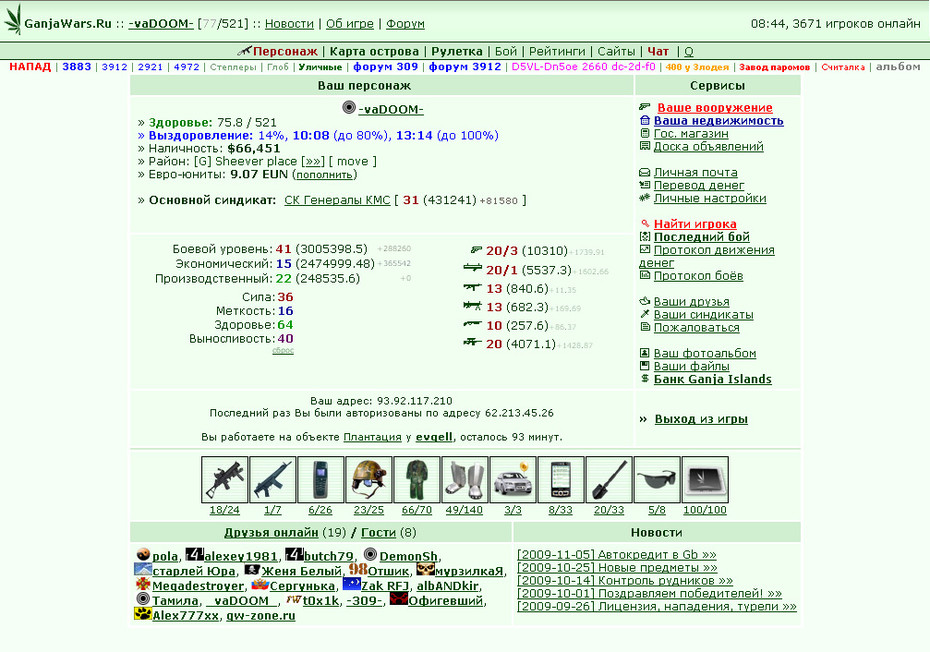Open Перевод денег link

click(x=699, y=185)
